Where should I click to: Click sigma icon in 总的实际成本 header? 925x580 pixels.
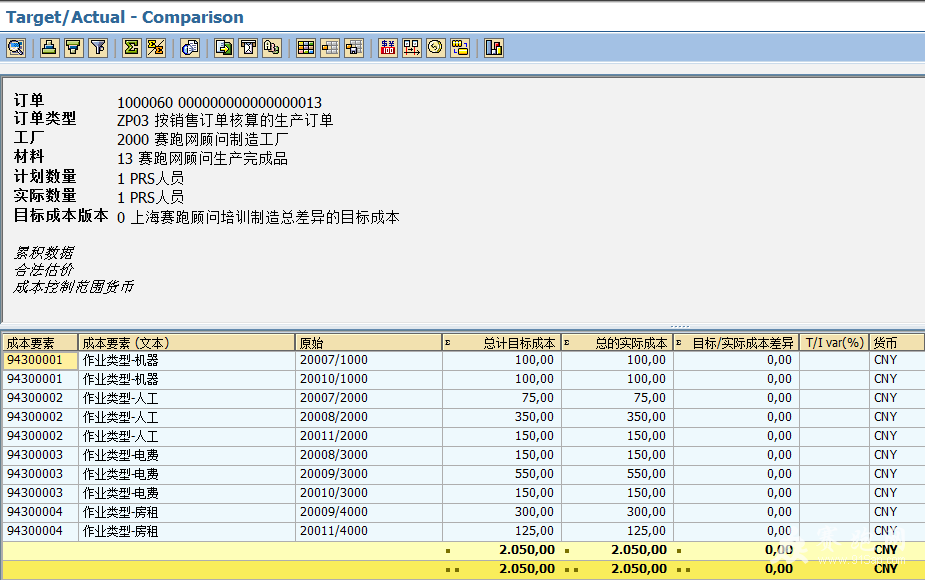[567, 343]
